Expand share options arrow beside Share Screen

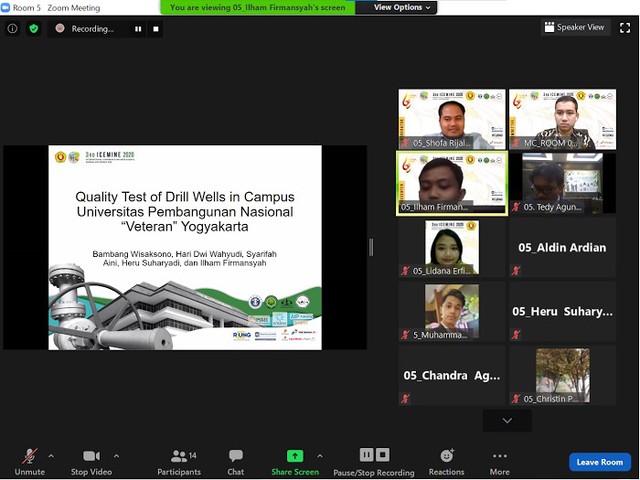click(320, 456)
